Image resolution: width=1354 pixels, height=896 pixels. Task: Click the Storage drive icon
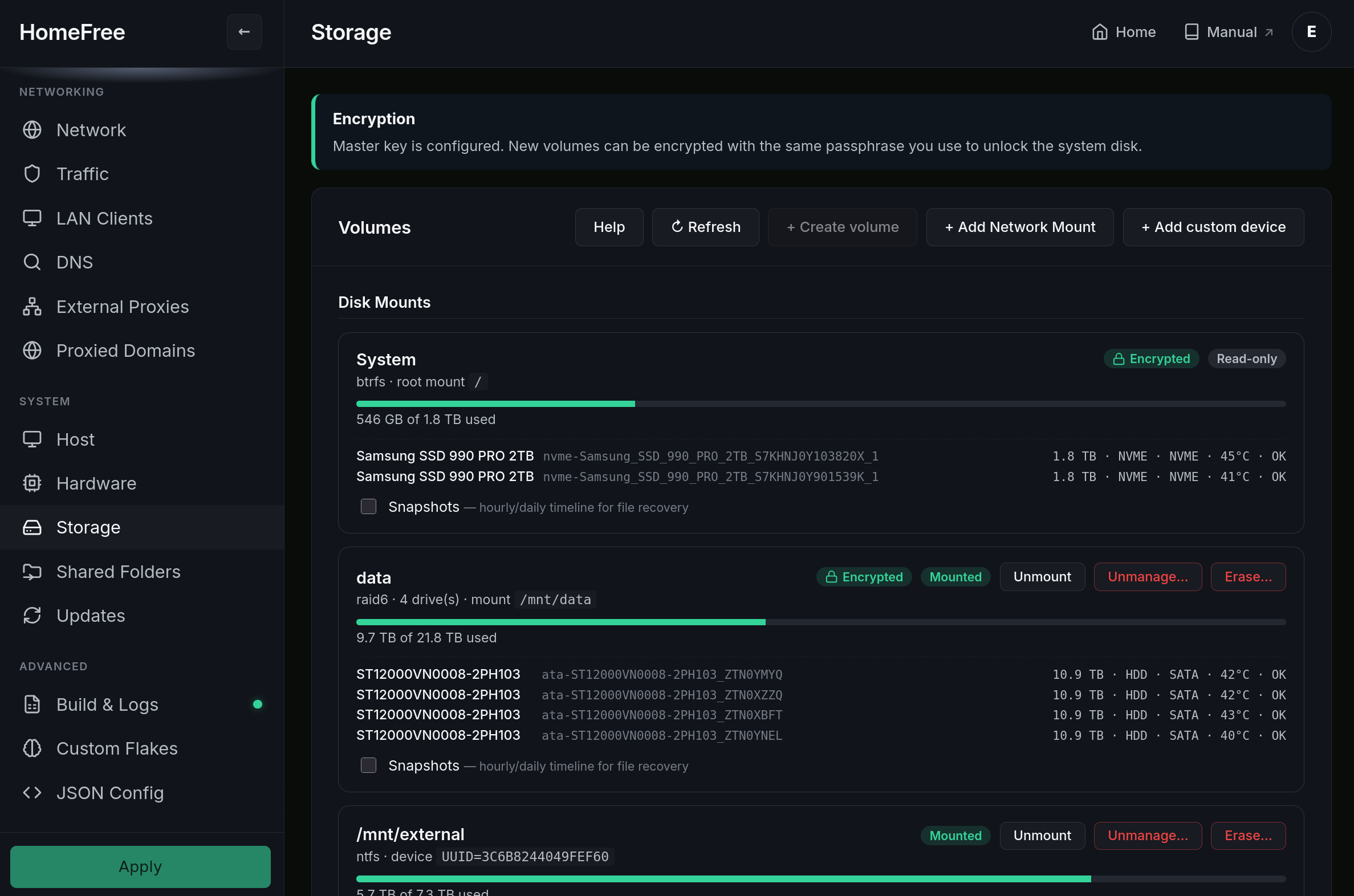click(x=32, y=527)
